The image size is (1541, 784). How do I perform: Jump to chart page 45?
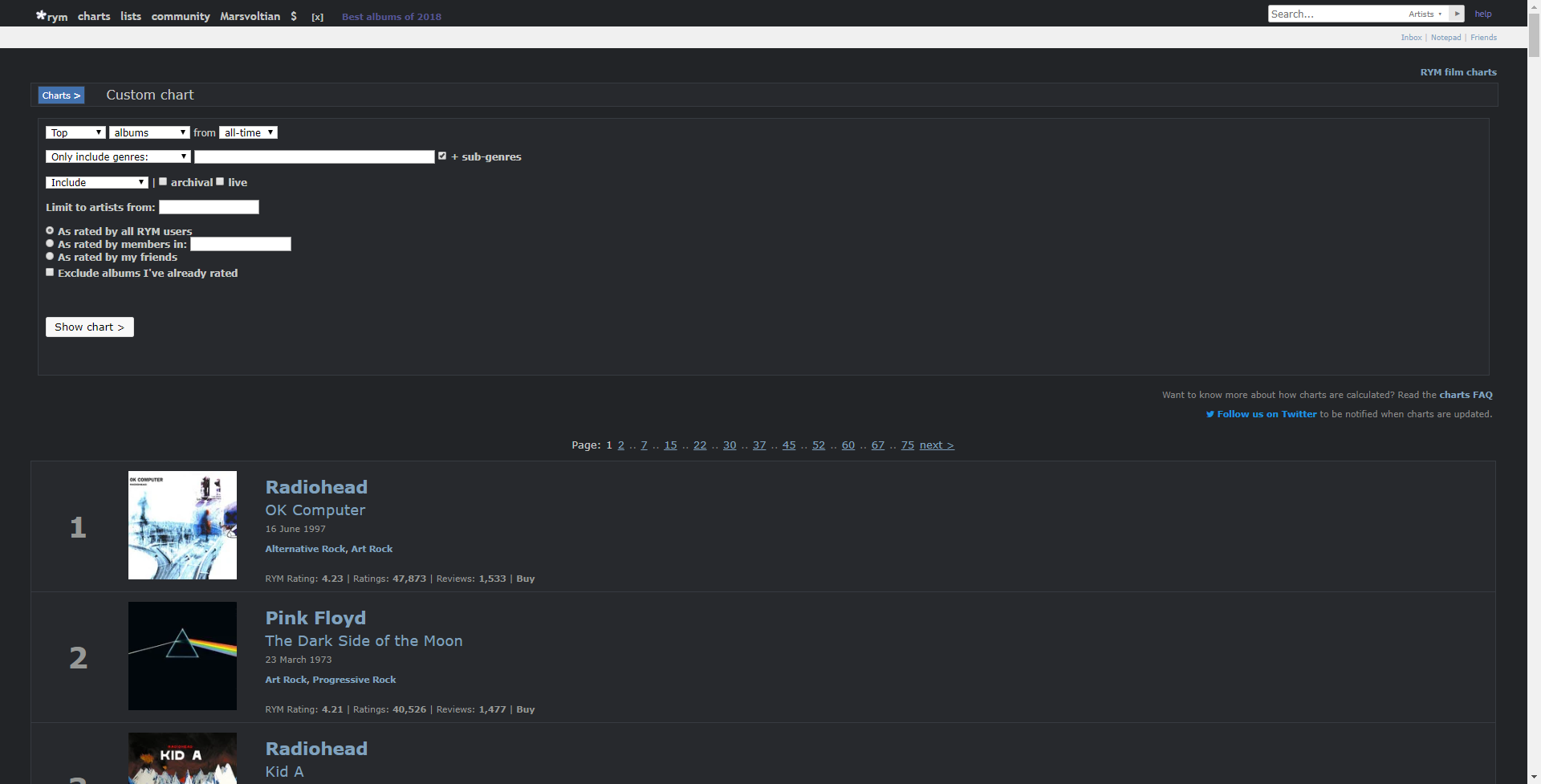point(789,445)
